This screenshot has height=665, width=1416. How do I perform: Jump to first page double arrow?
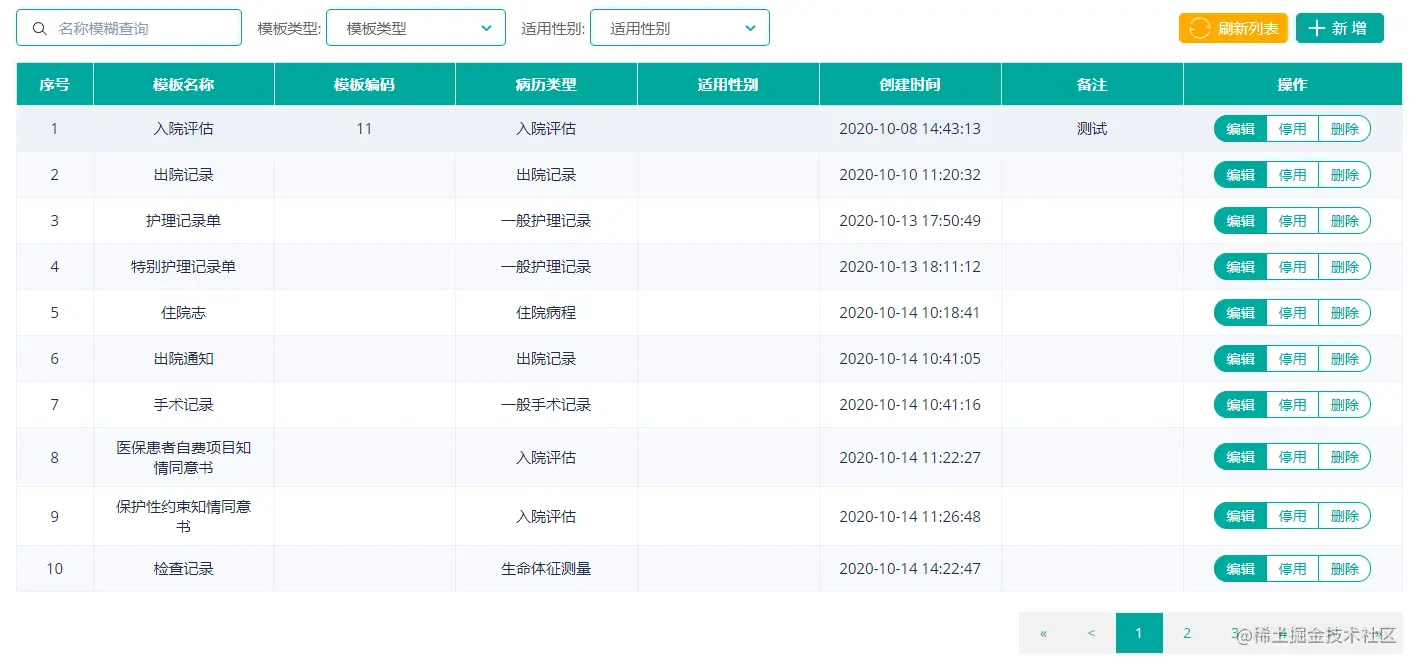coord(1043,633)
